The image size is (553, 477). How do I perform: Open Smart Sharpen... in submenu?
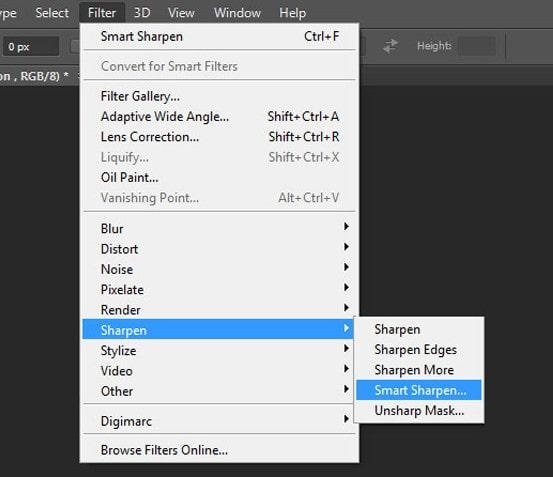(419, 390)
